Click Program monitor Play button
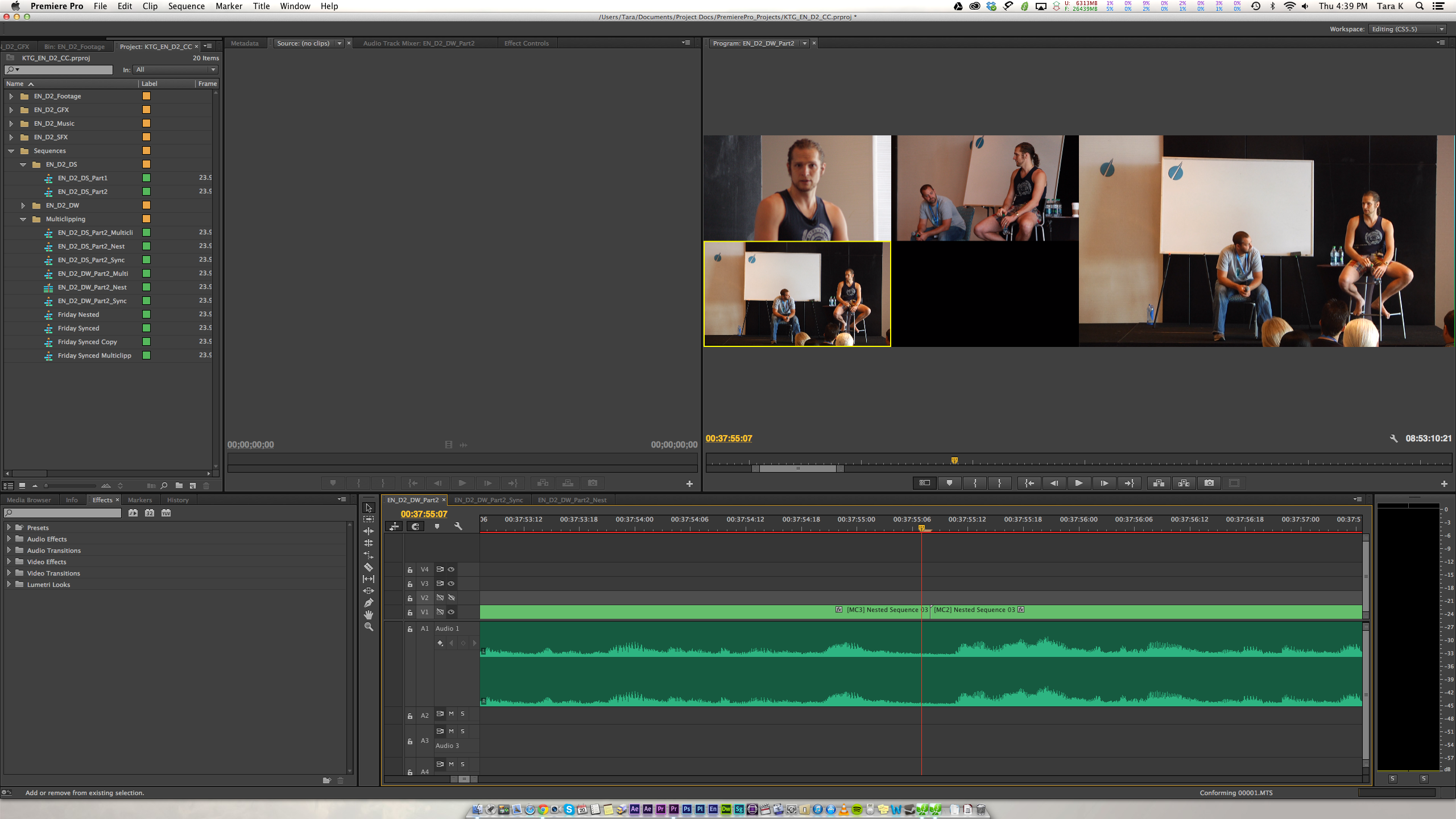 pyautogui.click(x=1078, y=483)
